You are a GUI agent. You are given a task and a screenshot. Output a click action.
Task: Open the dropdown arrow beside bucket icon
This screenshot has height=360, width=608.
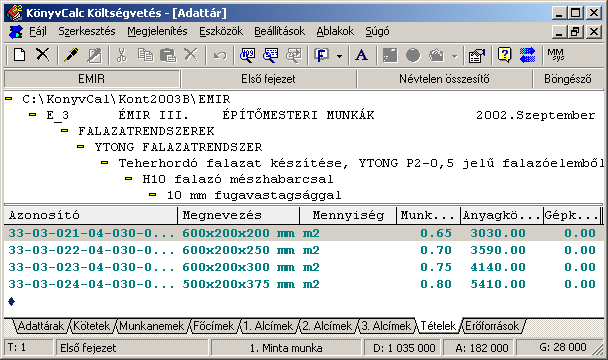pyautogui.click(x=454, y=56)
